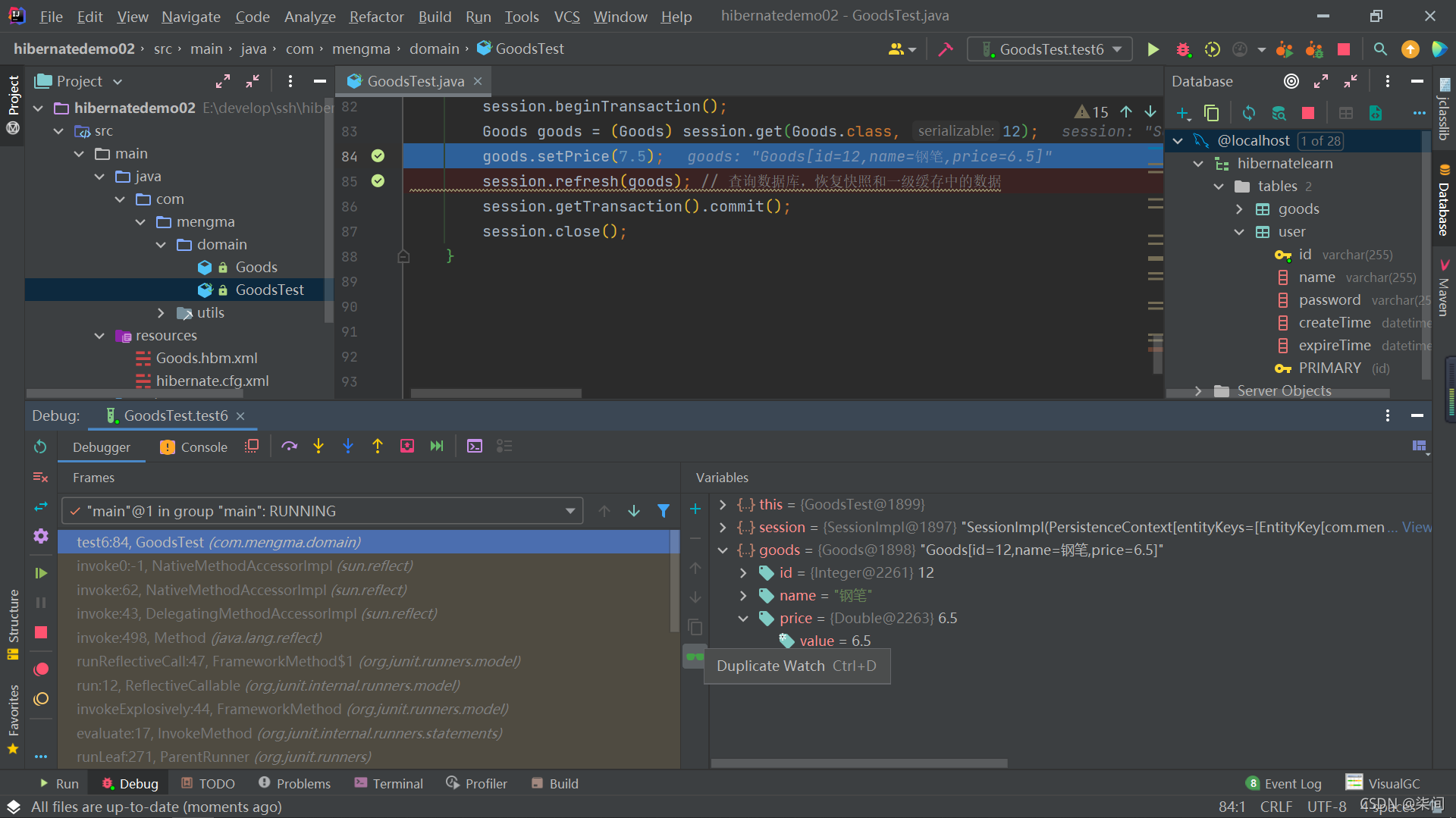
Task: Collapse goods variable node
Action: pos(723,550)
